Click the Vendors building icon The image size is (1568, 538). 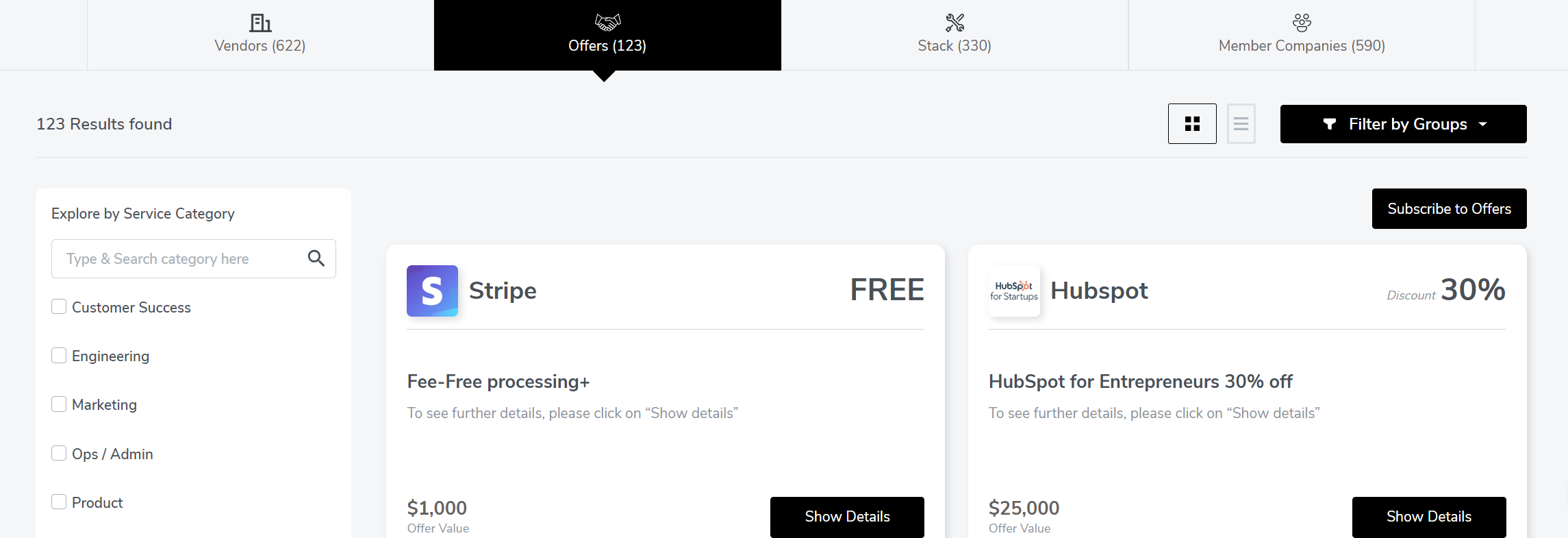pos(260,23)
